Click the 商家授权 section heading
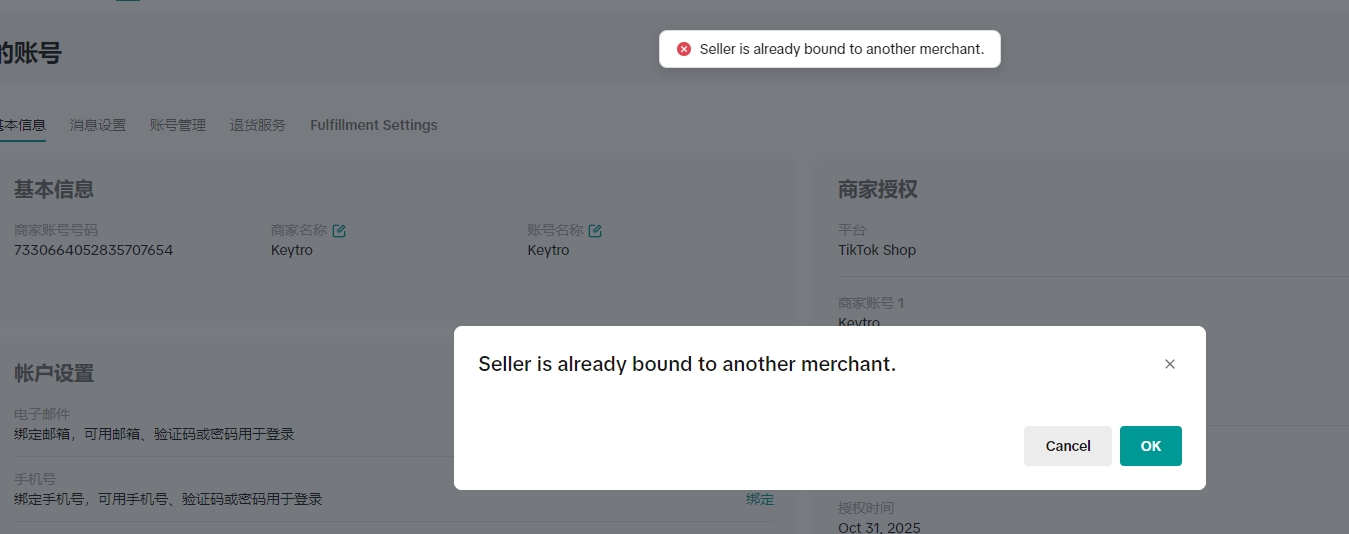The height and width of the screenshot is (534, 1349). pos(878,189)
